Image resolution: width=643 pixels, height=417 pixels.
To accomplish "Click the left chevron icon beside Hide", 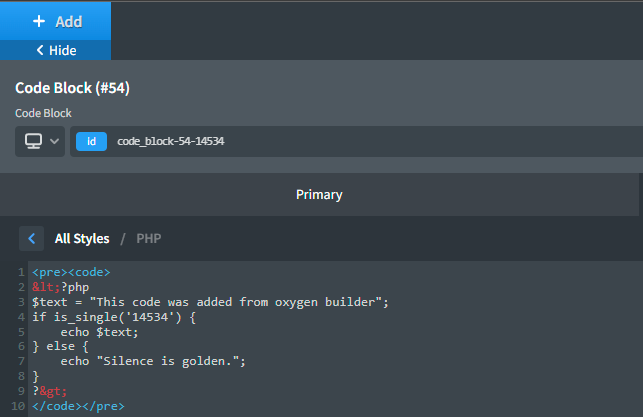I will (40, 50).
